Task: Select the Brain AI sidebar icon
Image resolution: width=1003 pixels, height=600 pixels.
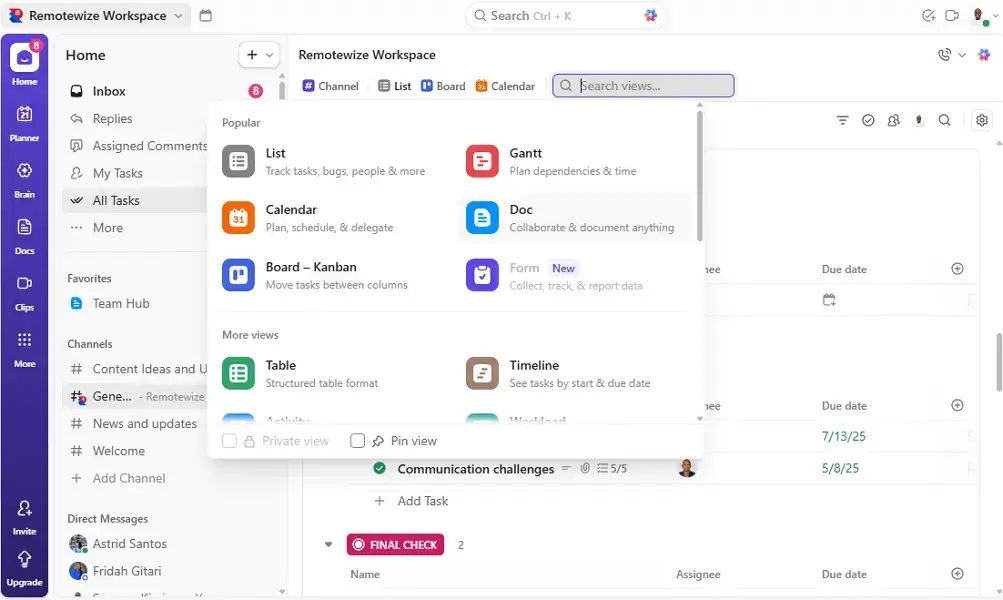Action: click(23, 176)
